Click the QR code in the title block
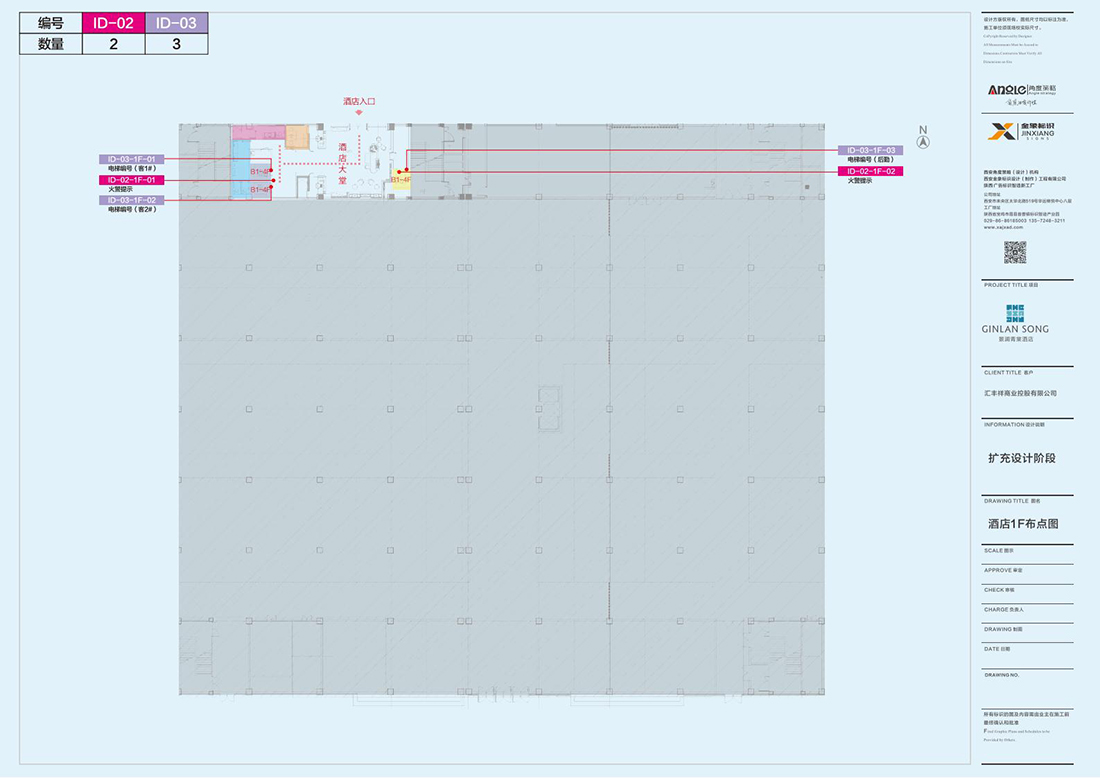The image size is (1100, 778). pos(1015,252)
